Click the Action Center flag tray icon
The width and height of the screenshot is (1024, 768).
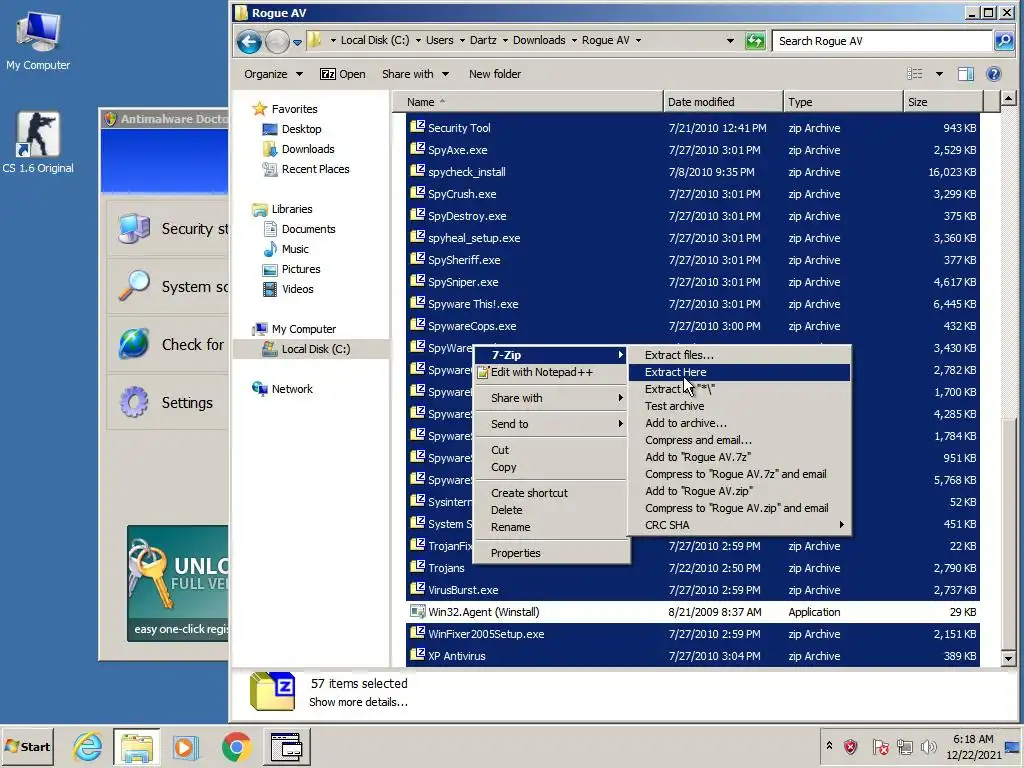pos(880,746)
